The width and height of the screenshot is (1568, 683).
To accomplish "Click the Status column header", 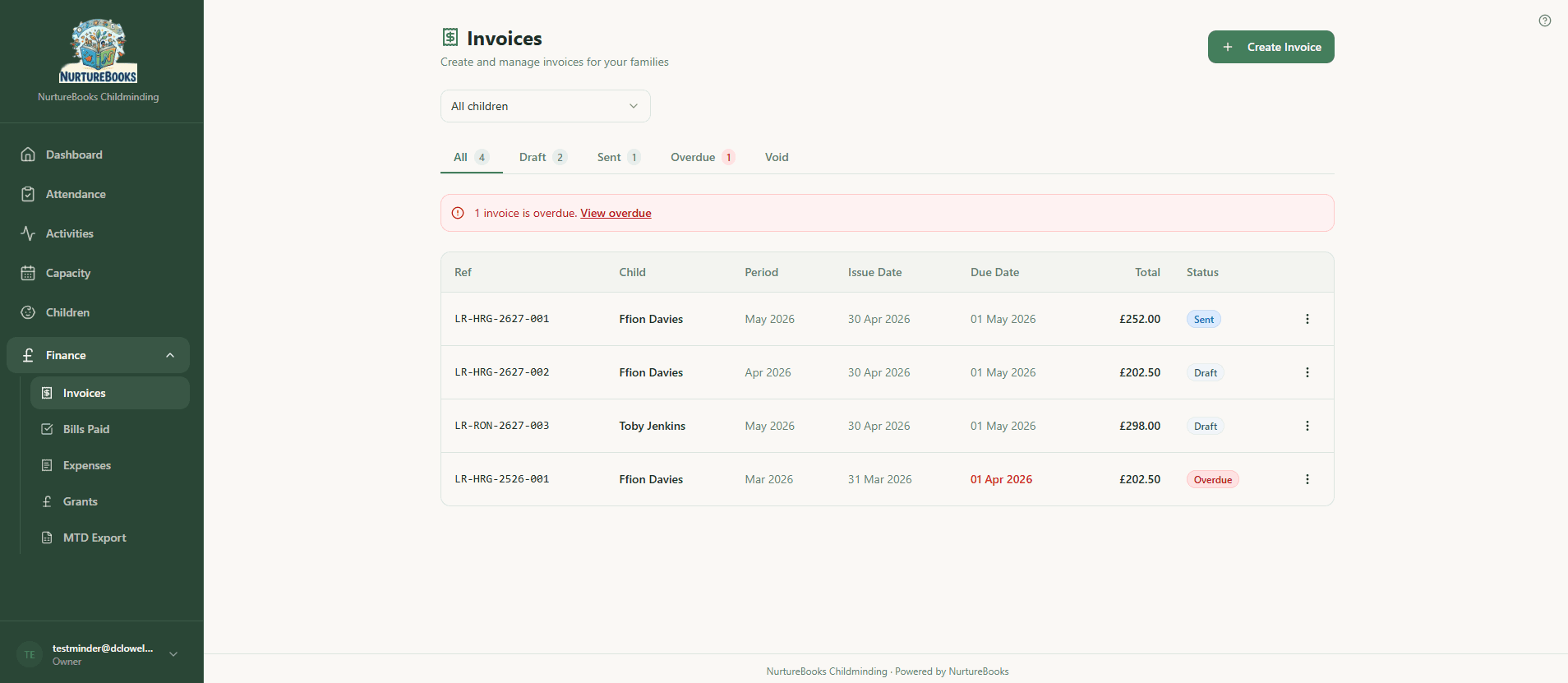I will [x=1202, y=272].
